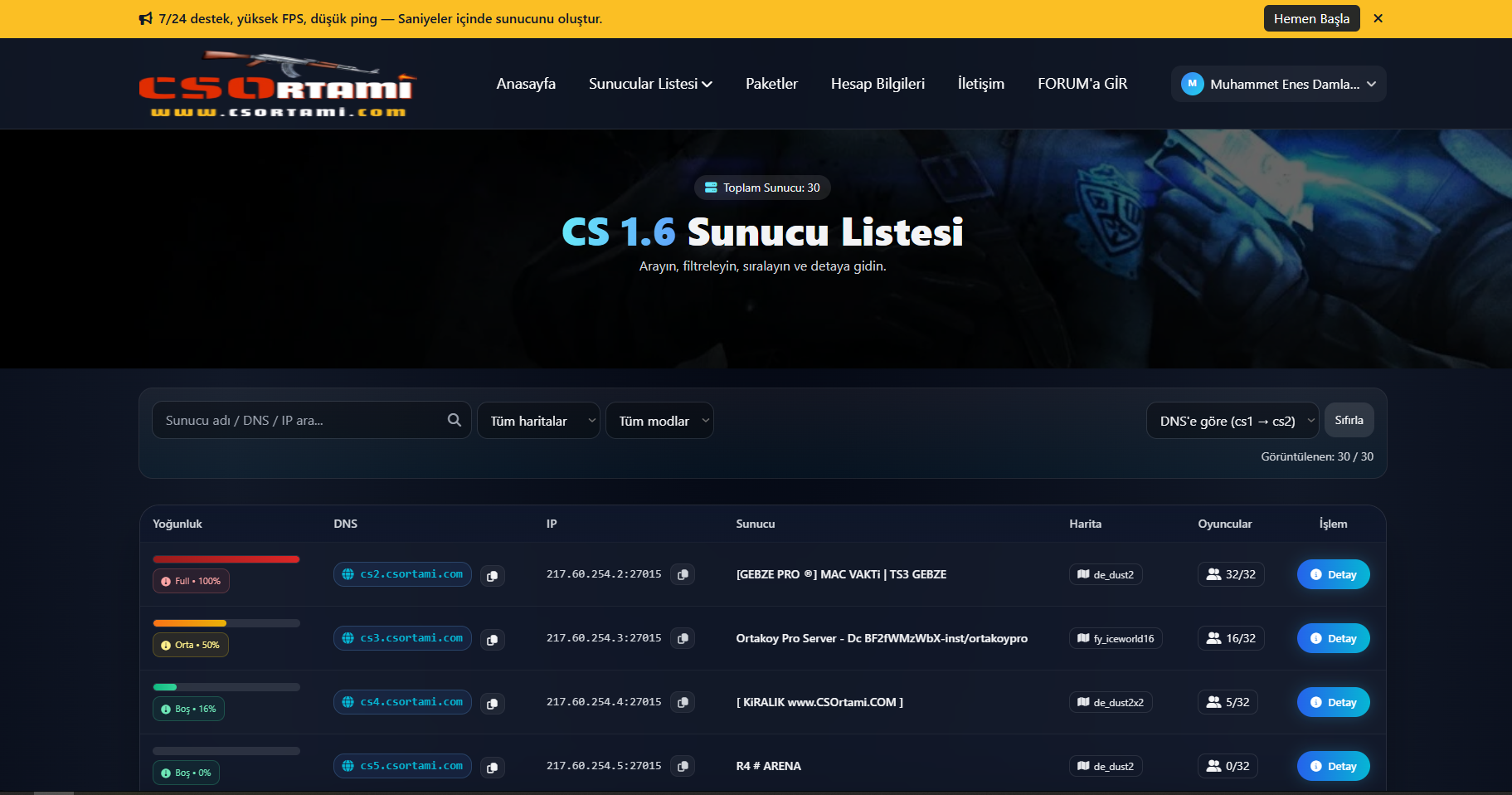Click the Hemen Başla button
Screen dimensions: 1512x795
point(1311,18)
